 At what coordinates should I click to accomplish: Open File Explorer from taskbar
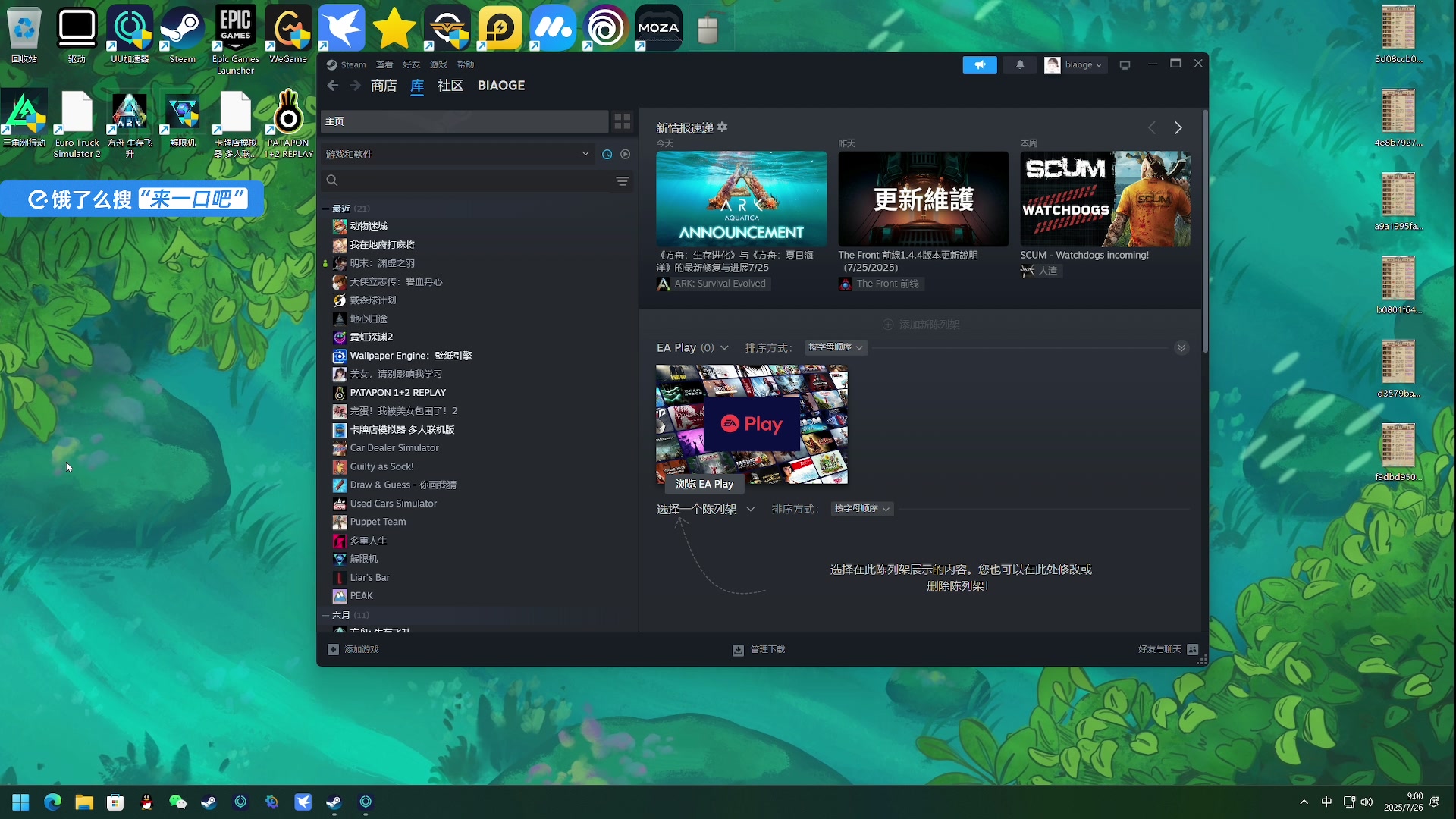click(x=83, y=802)
